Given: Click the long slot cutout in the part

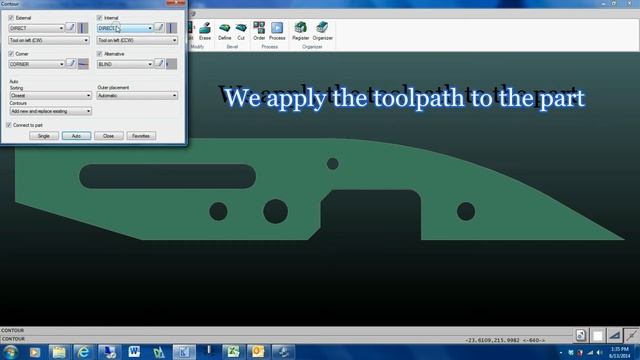Looking at the screenshot, I should 167,176.
